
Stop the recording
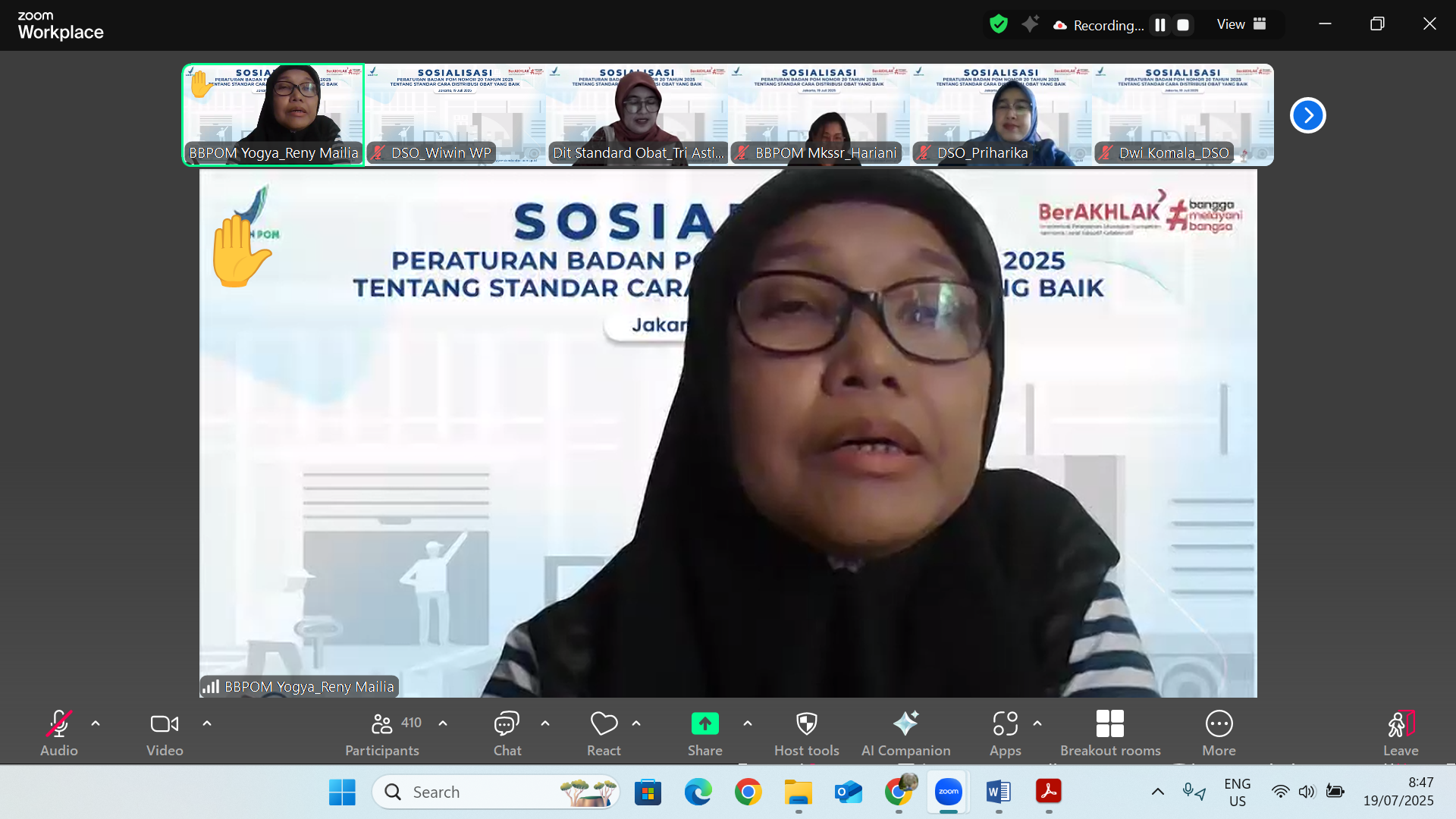click(x=1182, y=25)
